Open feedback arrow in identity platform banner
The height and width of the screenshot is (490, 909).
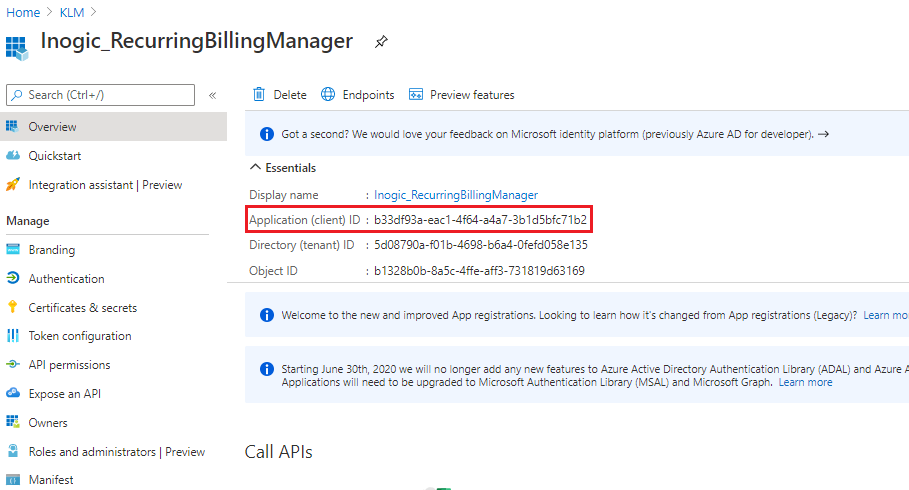[823, 134]
